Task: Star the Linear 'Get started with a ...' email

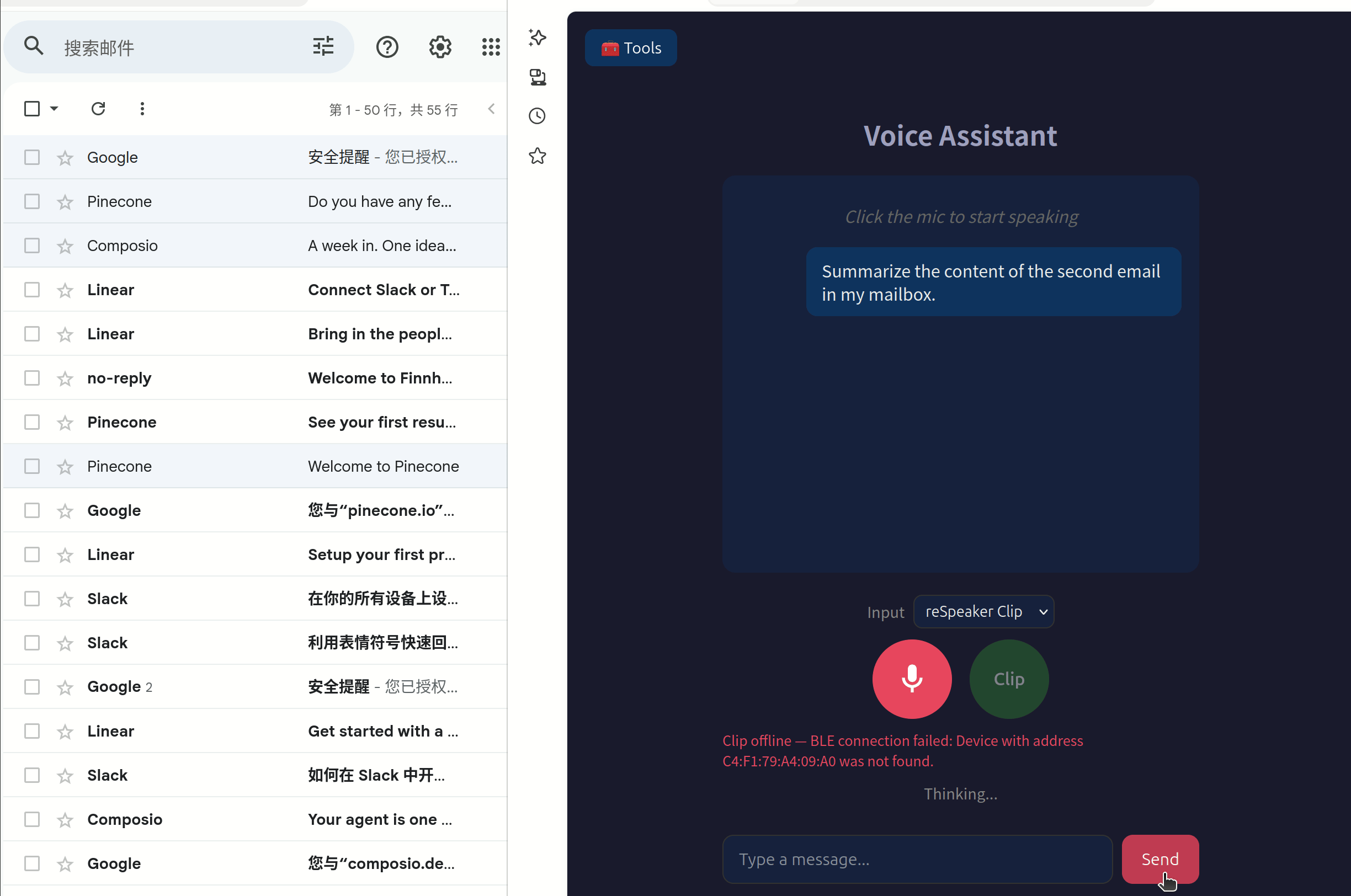Action: click(x=65, y=732)
